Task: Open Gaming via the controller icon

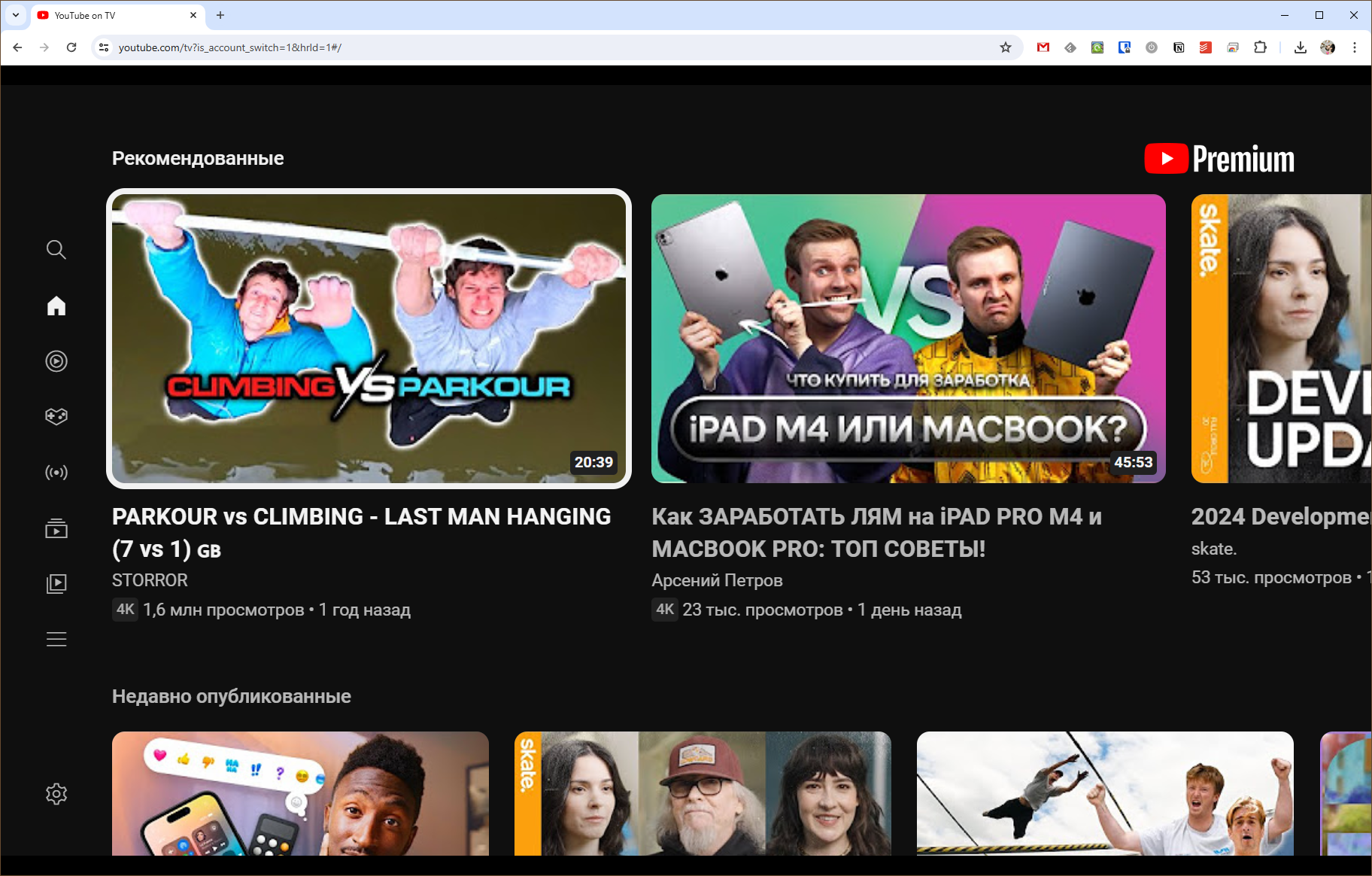Action: [56, 416]
